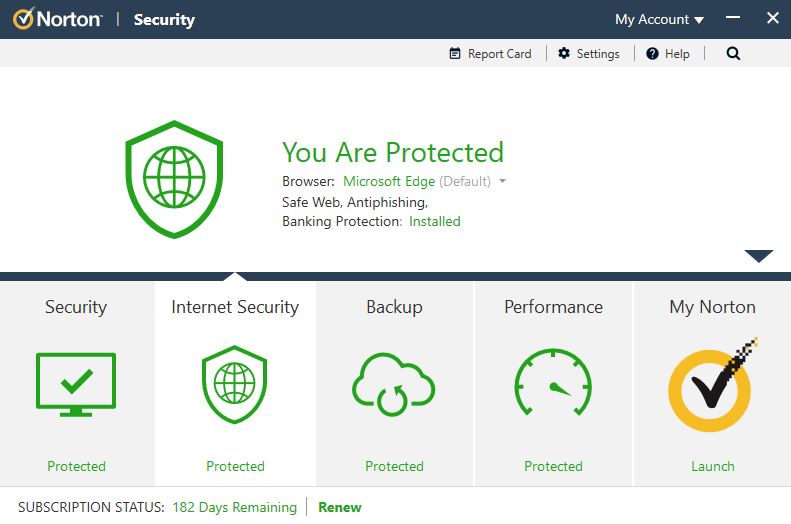This screenshot has width=791, height=524.
Task: Close the Norton Security window
Action: [772, 18]
